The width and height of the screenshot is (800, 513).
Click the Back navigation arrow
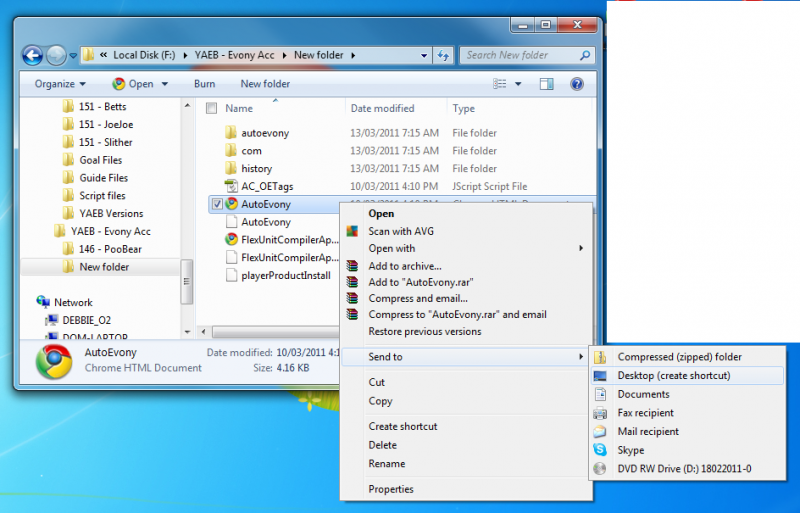tap(32, 56)
